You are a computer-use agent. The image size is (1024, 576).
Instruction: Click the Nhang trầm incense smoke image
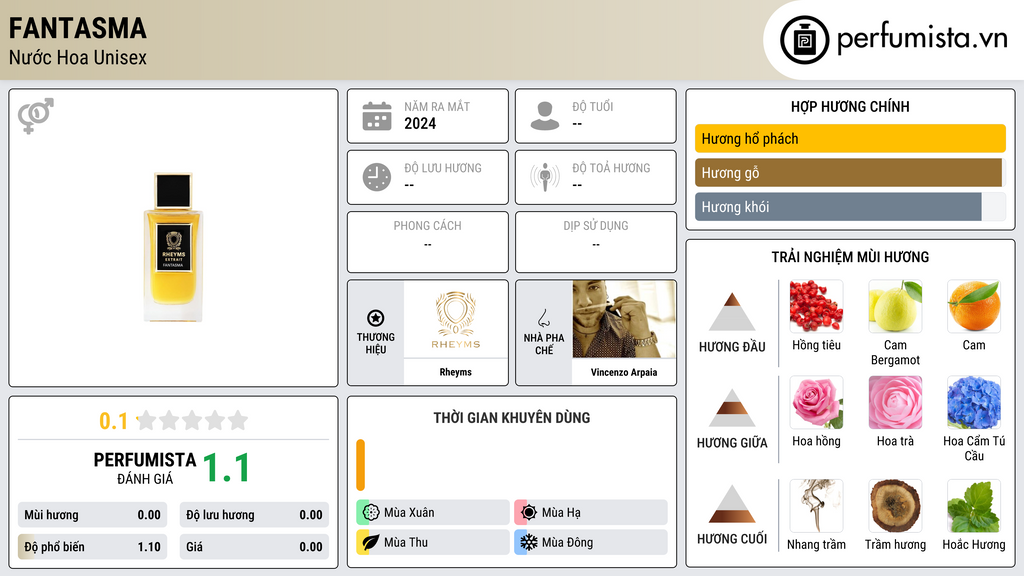(x=816, y=505)
